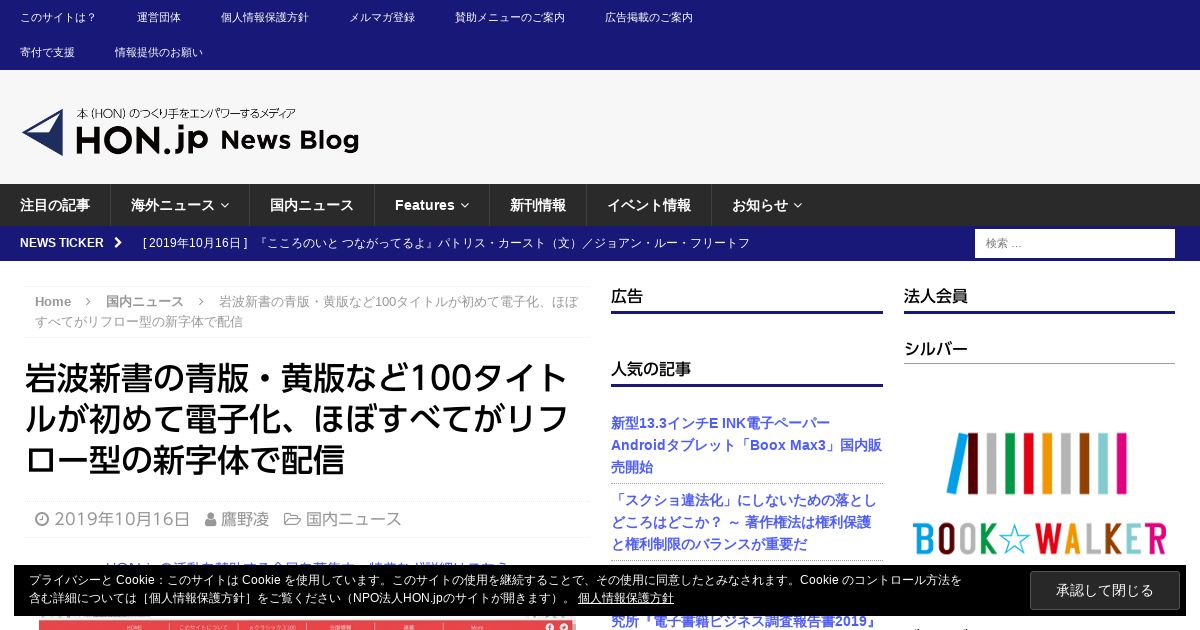Click the HON.jp News Blog logo
The height and width of the screenshot is (630, 1200).
coord(190,132)
